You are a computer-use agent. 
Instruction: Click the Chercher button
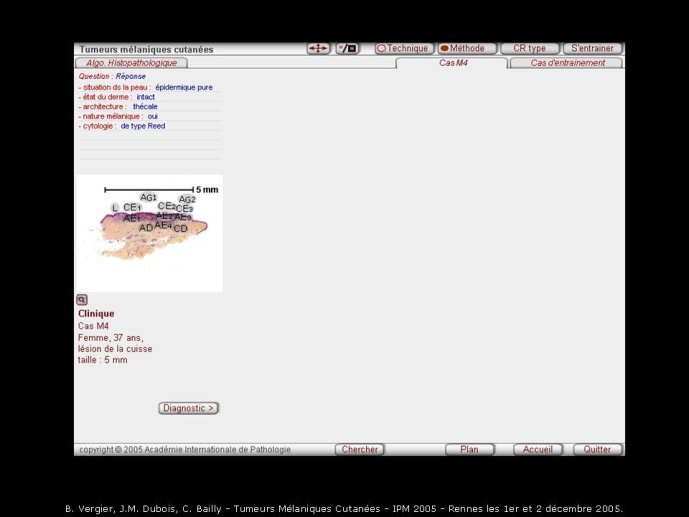point(359,449)
